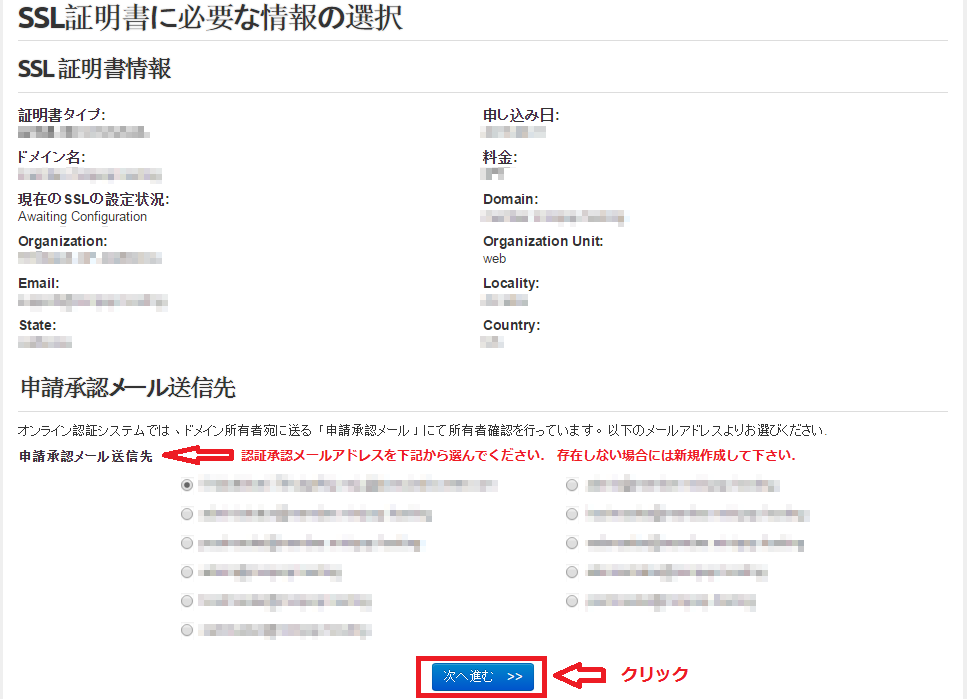This screenshot has height=699, width=967.
Task: Click the 料金 field label
Action: pyautogui.click(x=496, y=157)
